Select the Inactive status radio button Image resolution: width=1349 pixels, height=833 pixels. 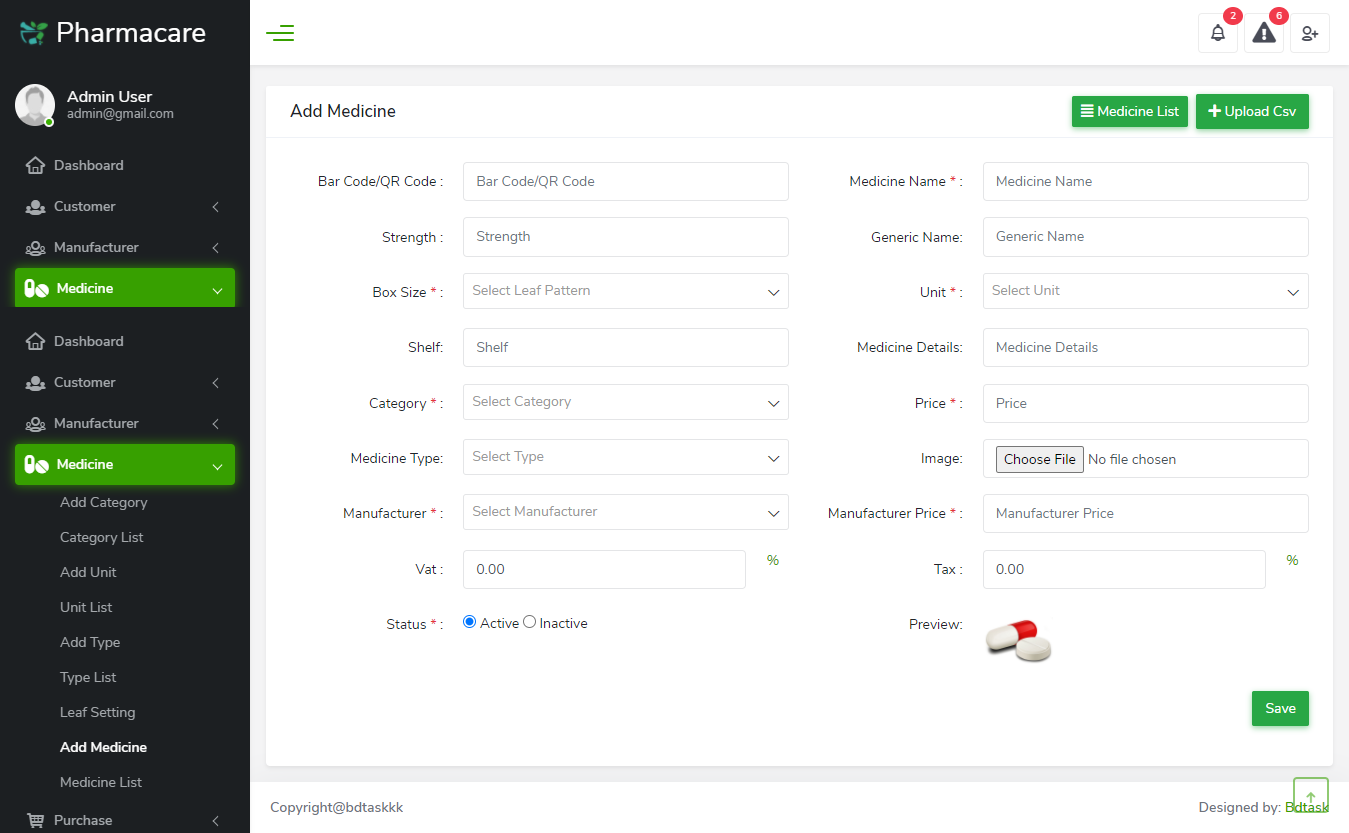pos(530,622)
